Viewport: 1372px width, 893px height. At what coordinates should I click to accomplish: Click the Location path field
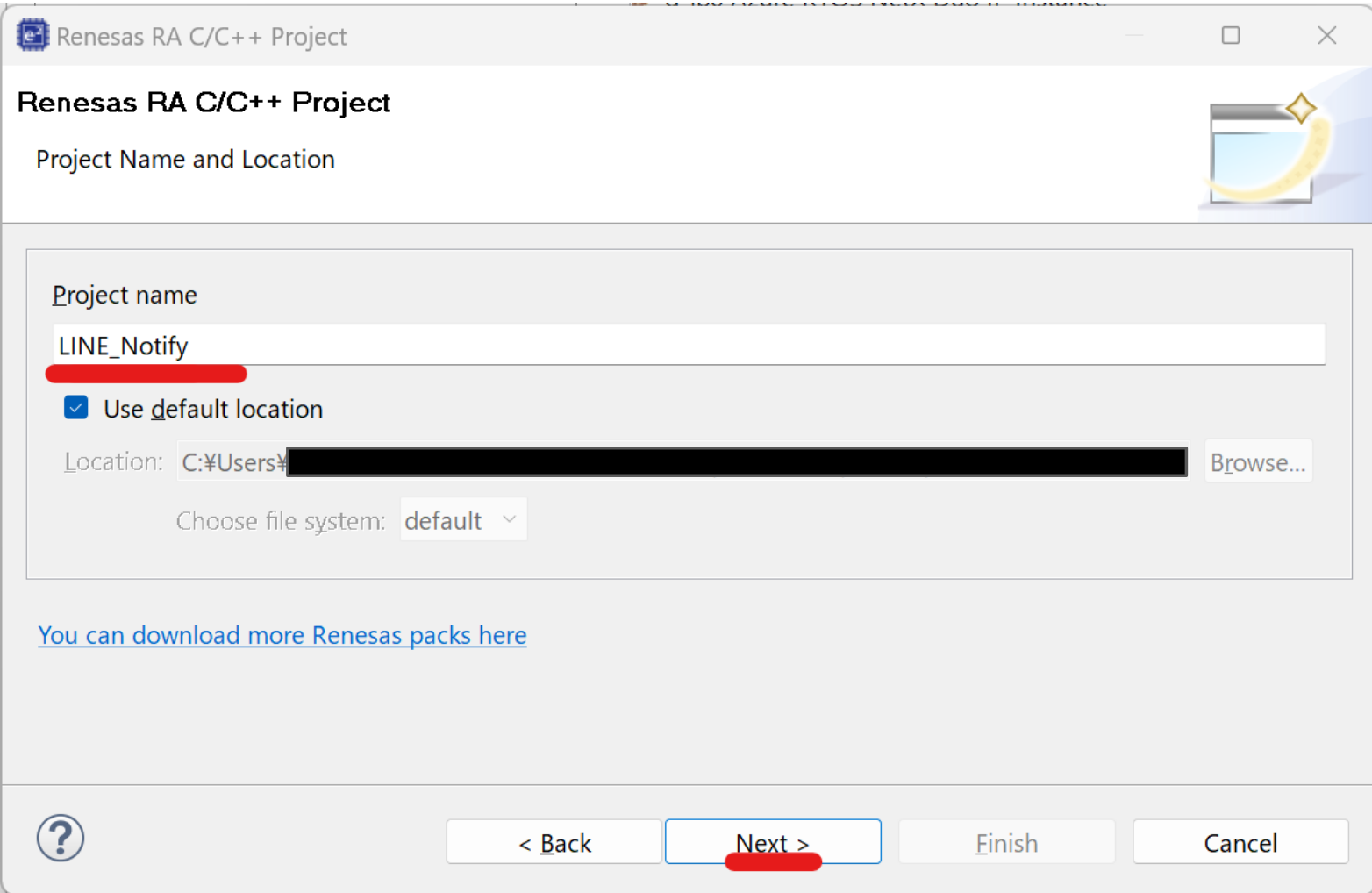(x=682, y=462)
